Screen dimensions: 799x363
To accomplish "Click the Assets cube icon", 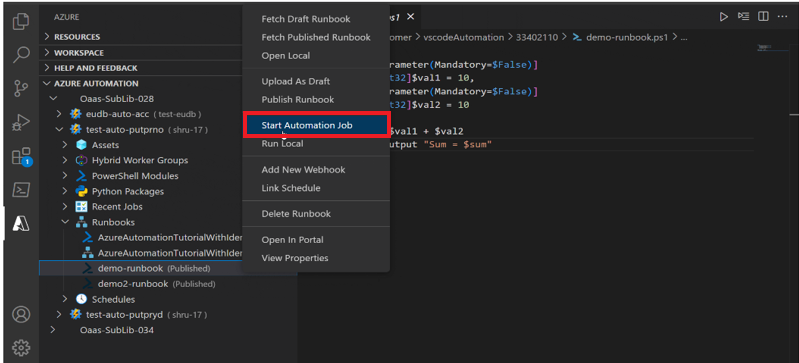I will tap(82, 145).
